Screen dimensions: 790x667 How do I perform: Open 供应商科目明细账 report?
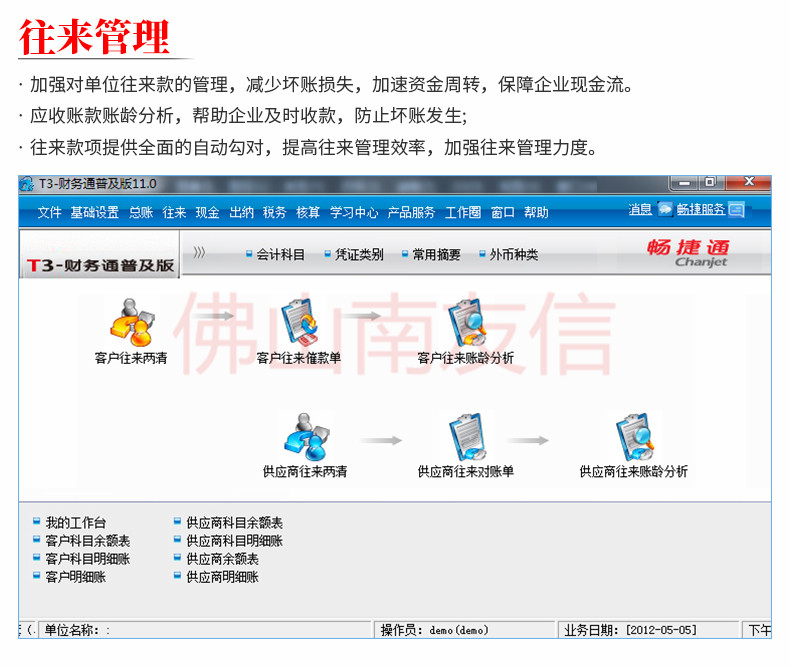229,541
